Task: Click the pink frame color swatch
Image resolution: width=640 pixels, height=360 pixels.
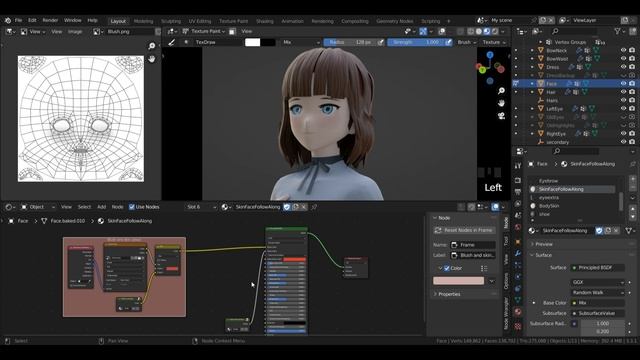Action: pos(458,281)
